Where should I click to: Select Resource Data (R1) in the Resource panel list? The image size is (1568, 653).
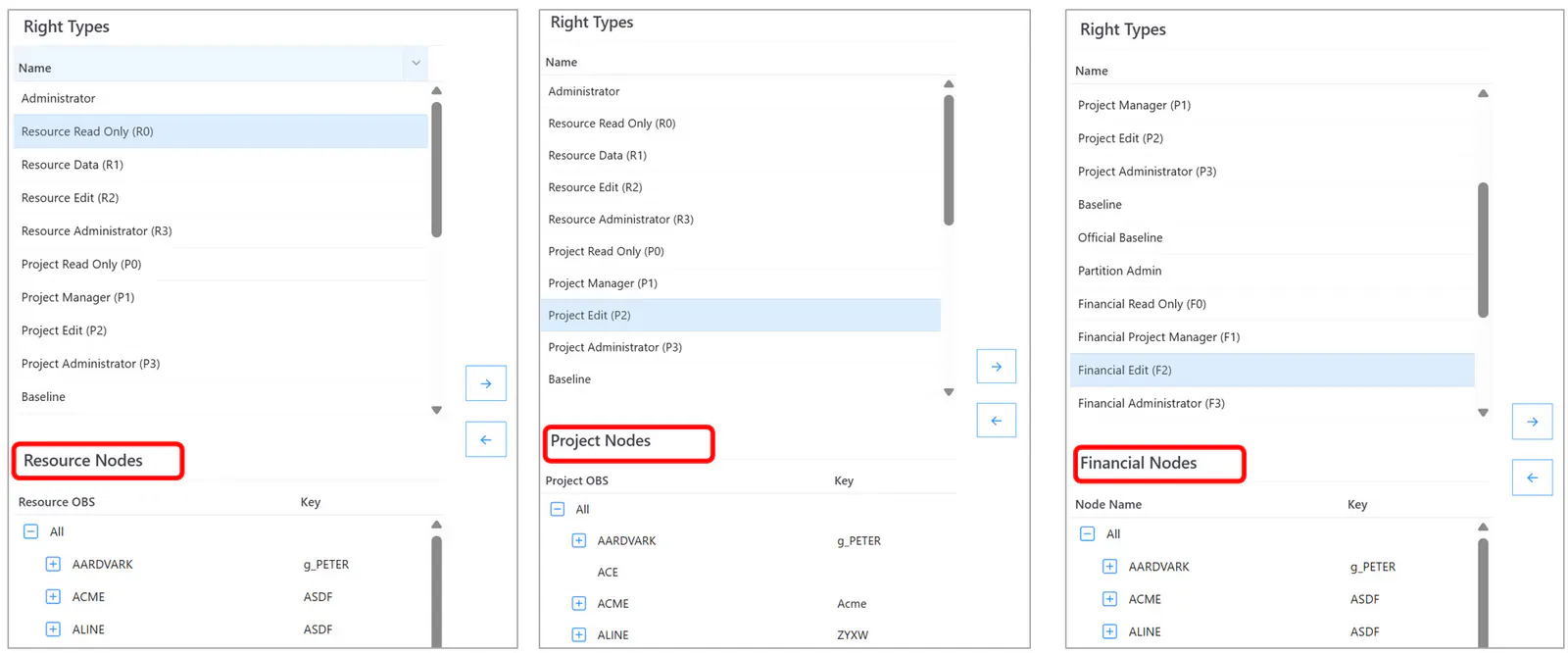pos(220,165)
